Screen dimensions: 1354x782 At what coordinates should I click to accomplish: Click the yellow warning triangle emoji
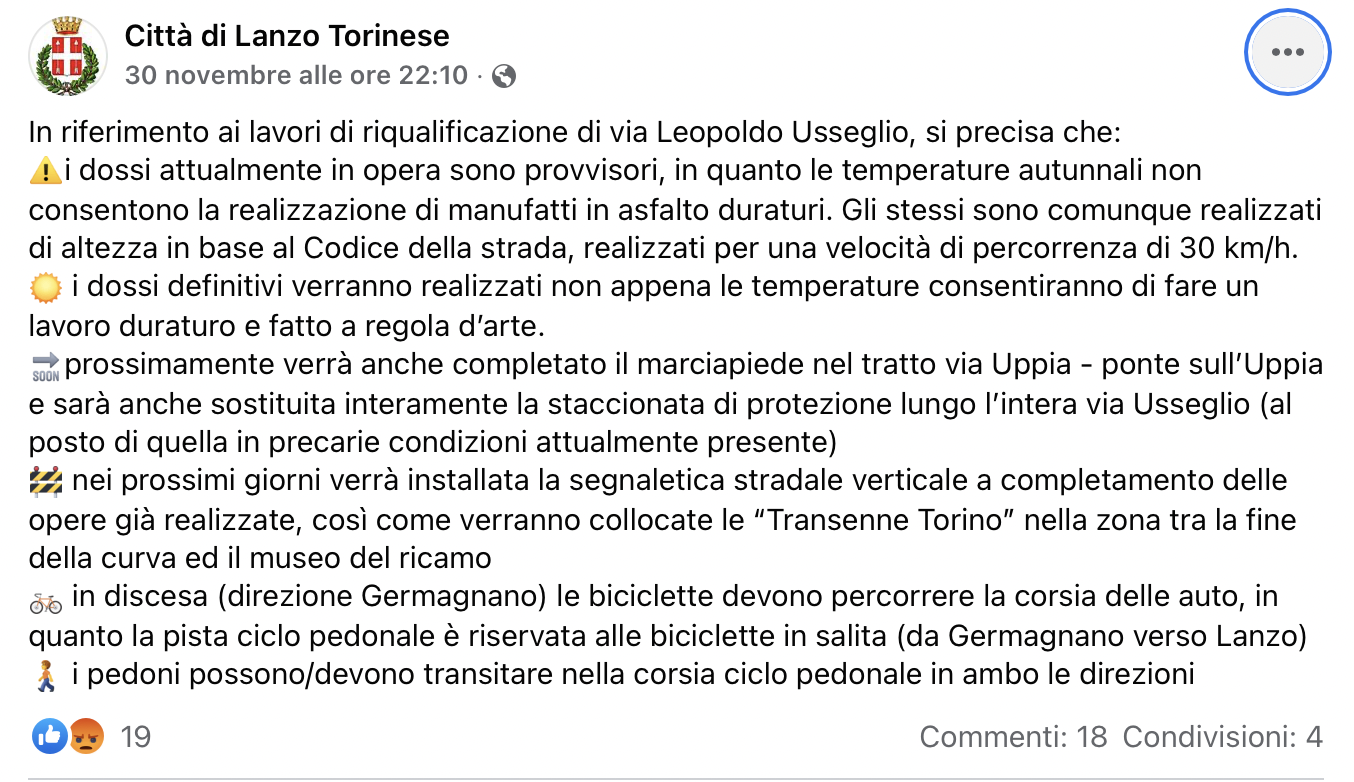click(x=46, y=172)
